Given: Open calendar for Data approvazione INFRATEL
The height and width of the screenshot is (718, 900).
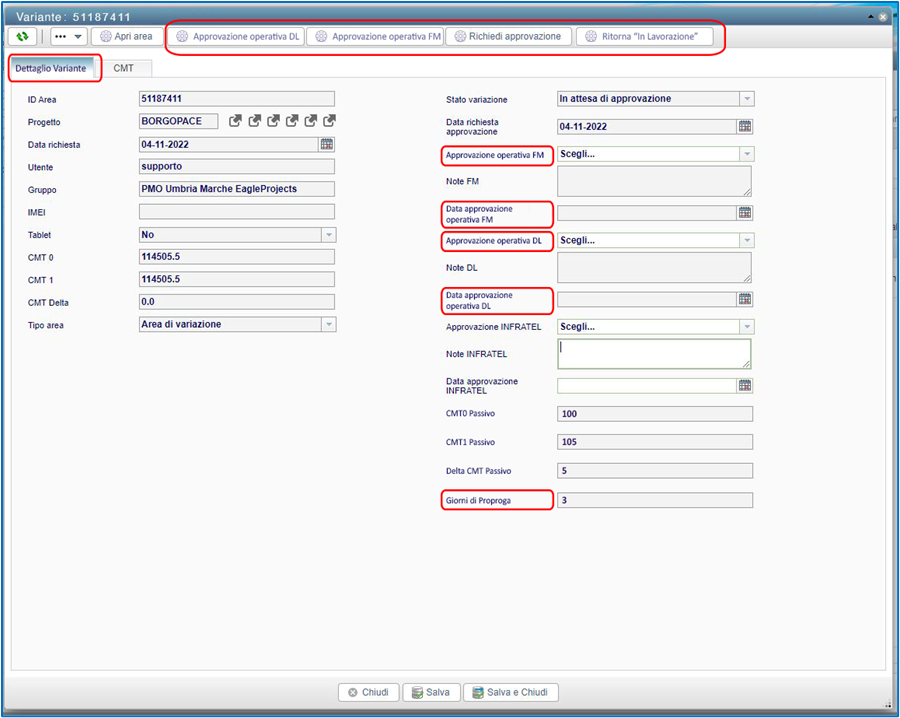Looking at the screenshot, I should click(744, 386).
